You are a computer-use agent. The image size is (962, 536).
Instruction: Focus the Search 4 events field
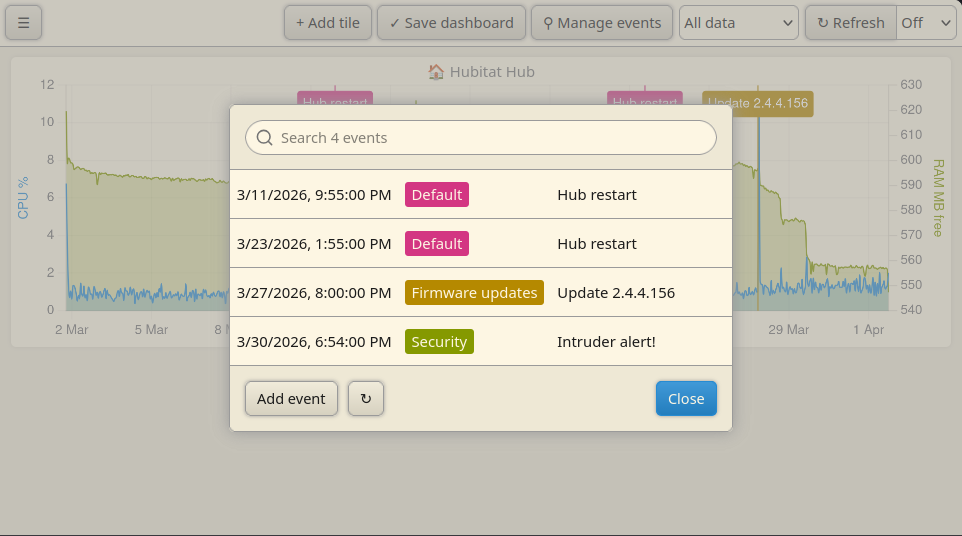(481, 138)
